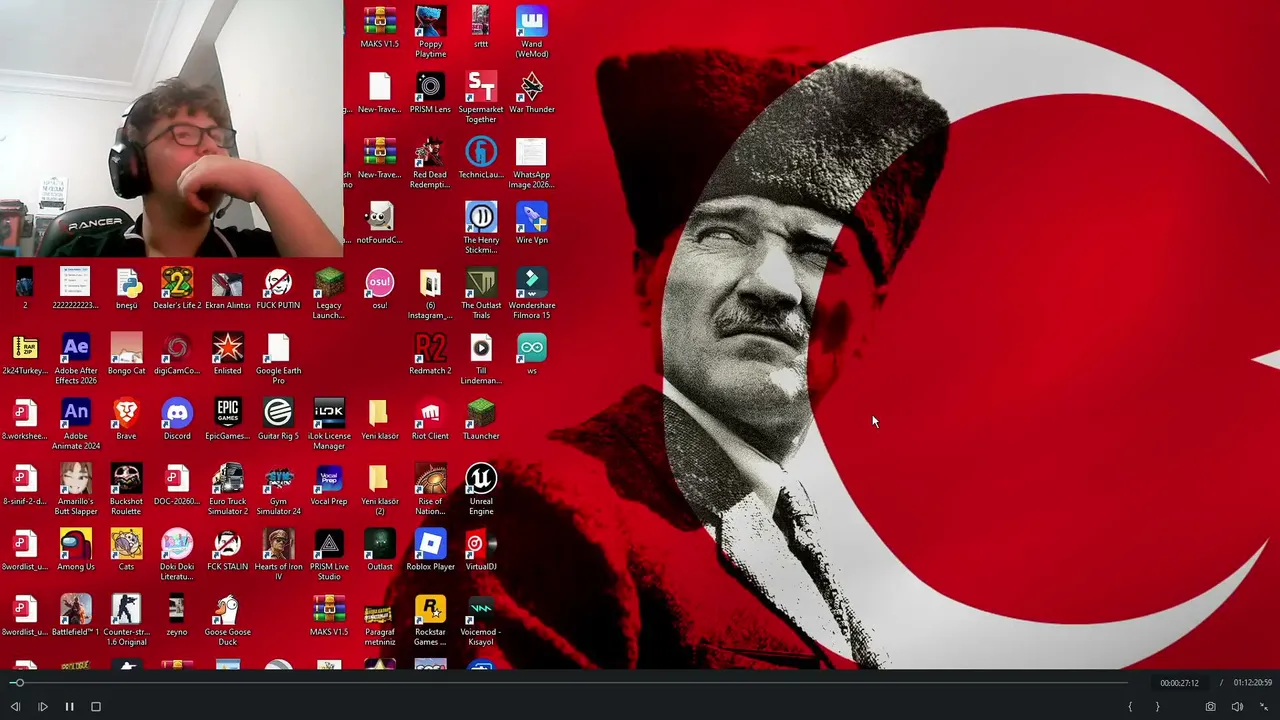Click the digiCamControl desktop icon
The image size is (1280, 720).
(177, 354)
